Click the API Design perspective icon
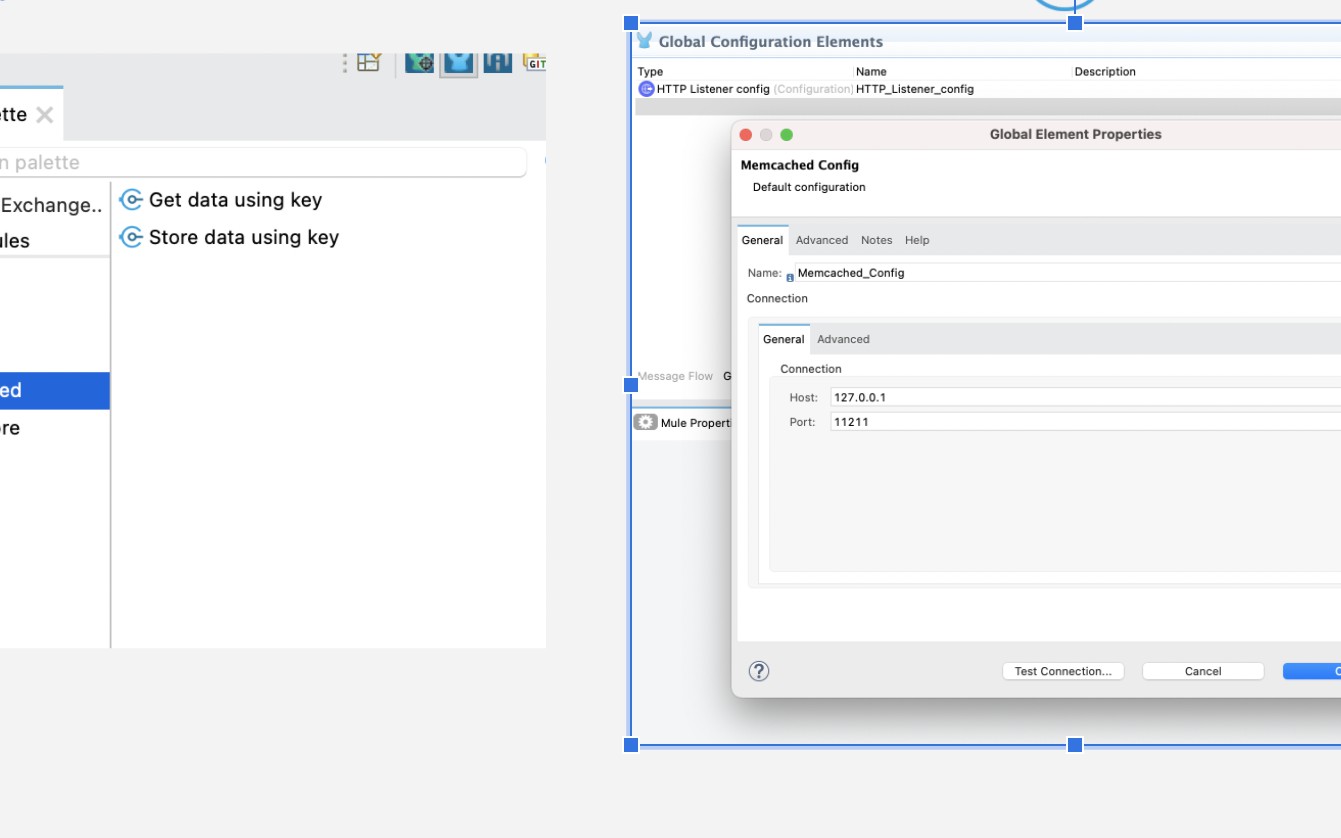 point(497,63)
